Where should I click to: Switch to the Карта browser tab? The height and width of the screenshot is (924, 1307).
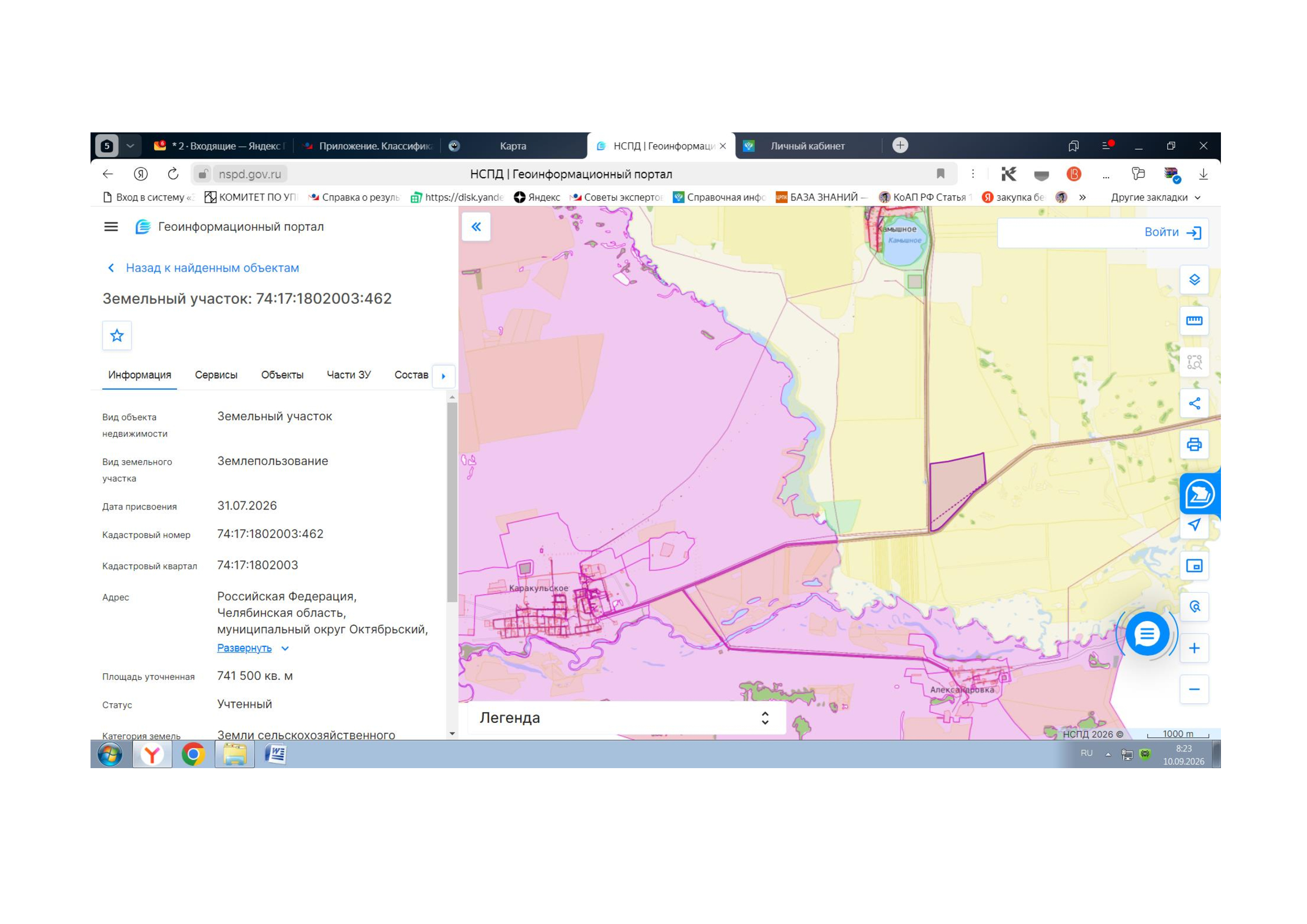point(513,146)
